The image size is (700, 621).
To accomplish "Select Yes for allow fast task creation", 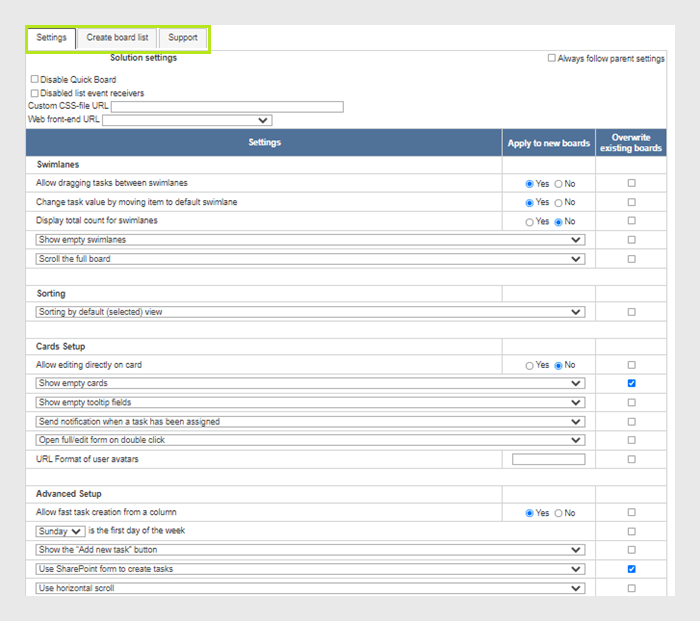I will click(x=529, y=513).
